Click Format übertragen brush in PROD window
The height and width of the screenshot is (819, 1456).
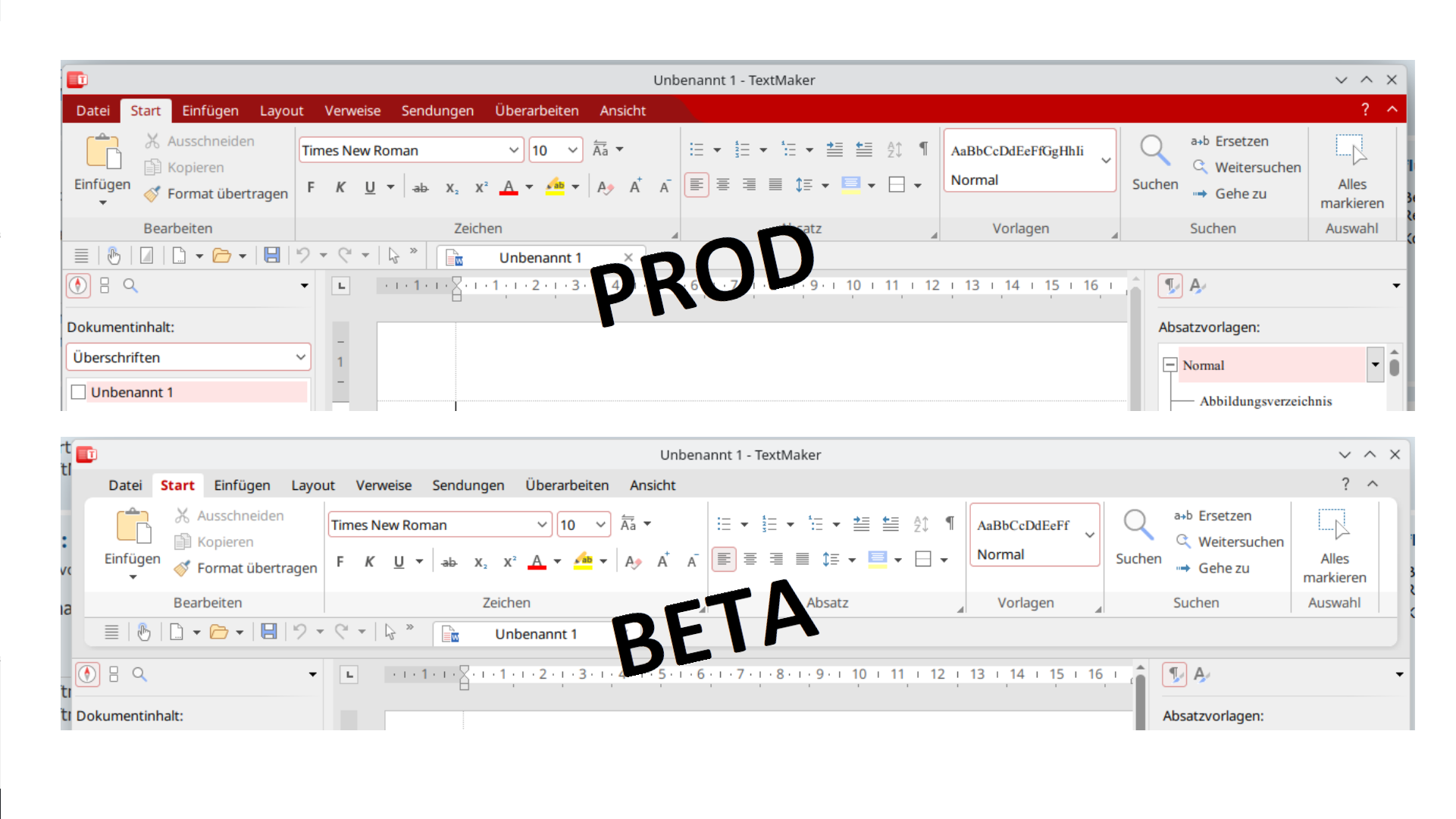coord(152,194)
